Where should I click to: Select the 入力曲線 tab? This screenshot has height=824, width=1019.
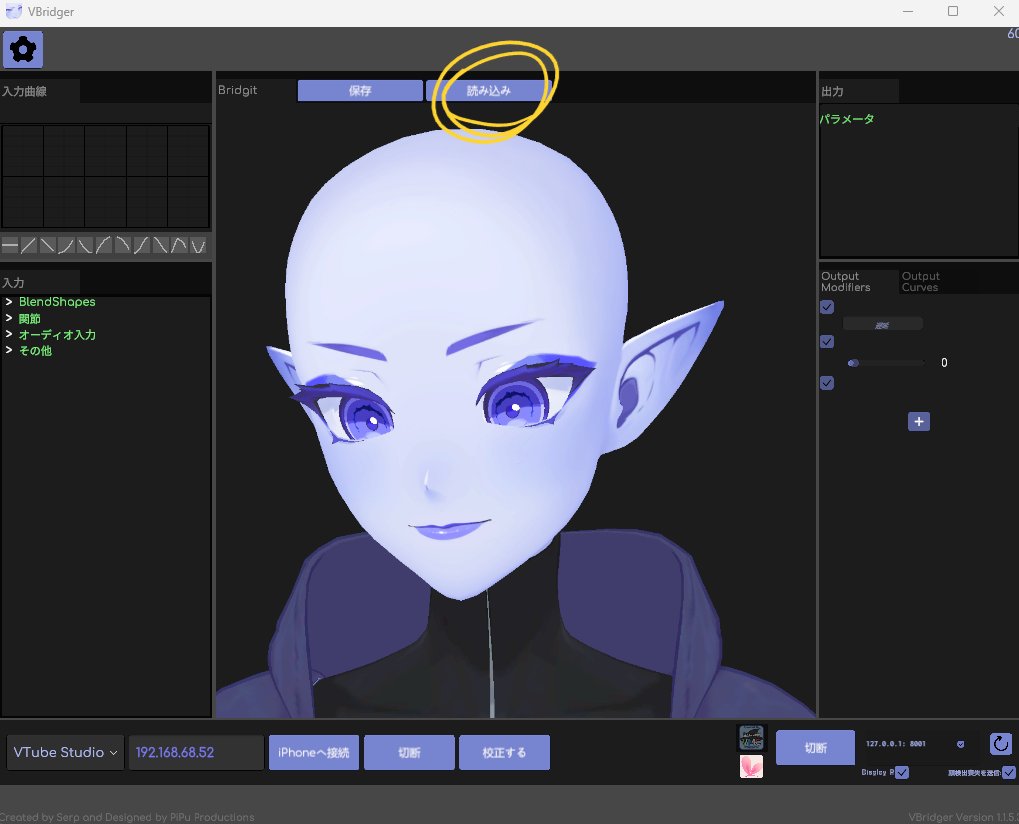tap(40, 91)
